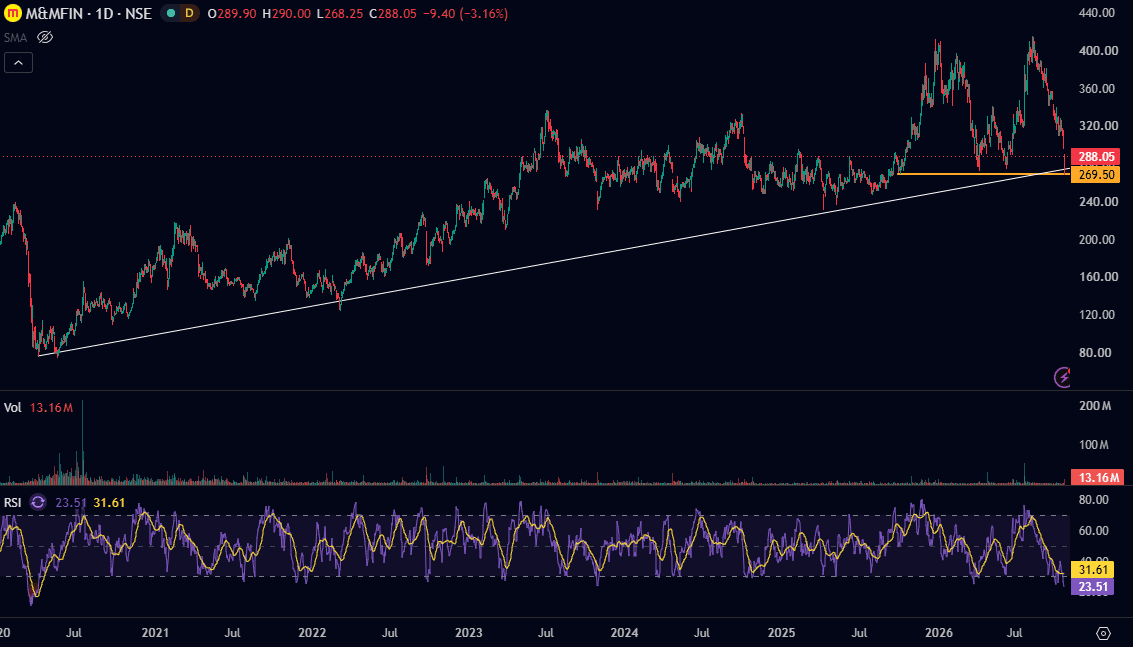Select the yellow horizontal support line

pyautogui.click(x=983, y=173)
